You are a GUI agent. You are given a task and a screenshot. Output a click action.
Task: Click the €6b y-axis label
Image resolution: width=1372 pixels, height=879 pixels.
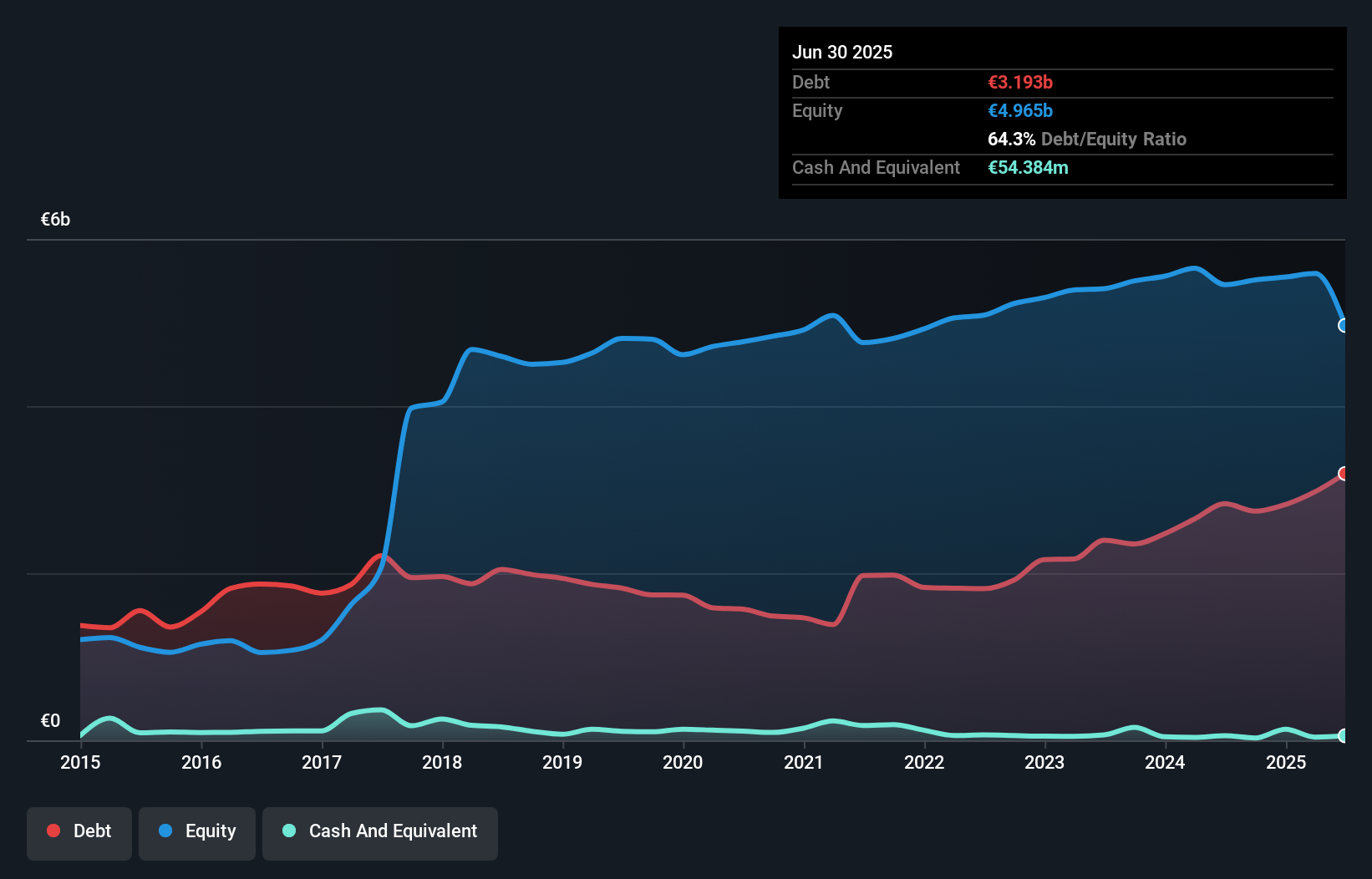tap(56, 220)
